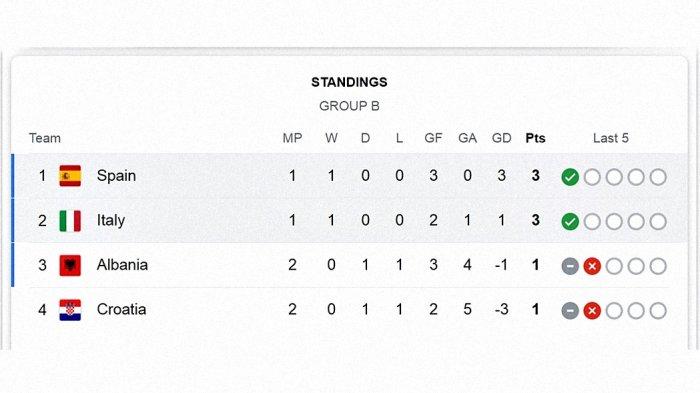Click Albania's red loss X icon

[592, 266]
